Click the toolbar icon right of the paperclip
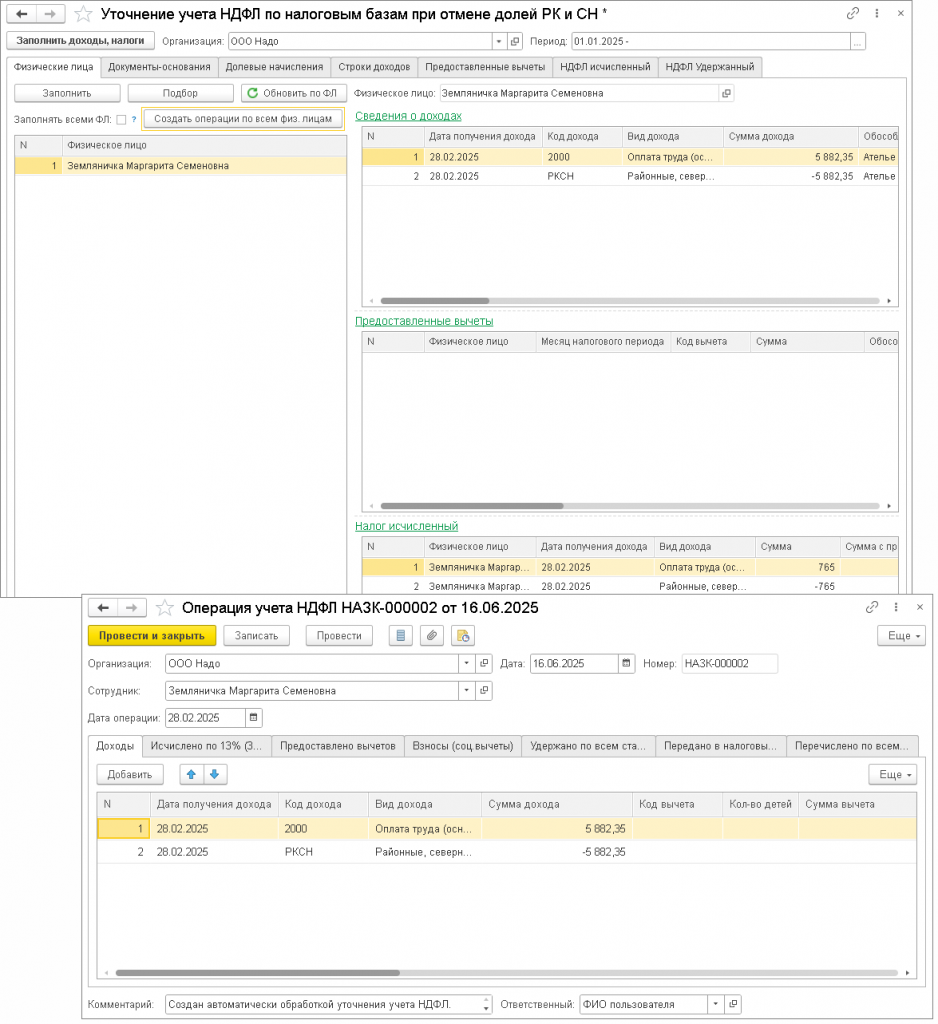938x1024 pixels. point(463,635)
